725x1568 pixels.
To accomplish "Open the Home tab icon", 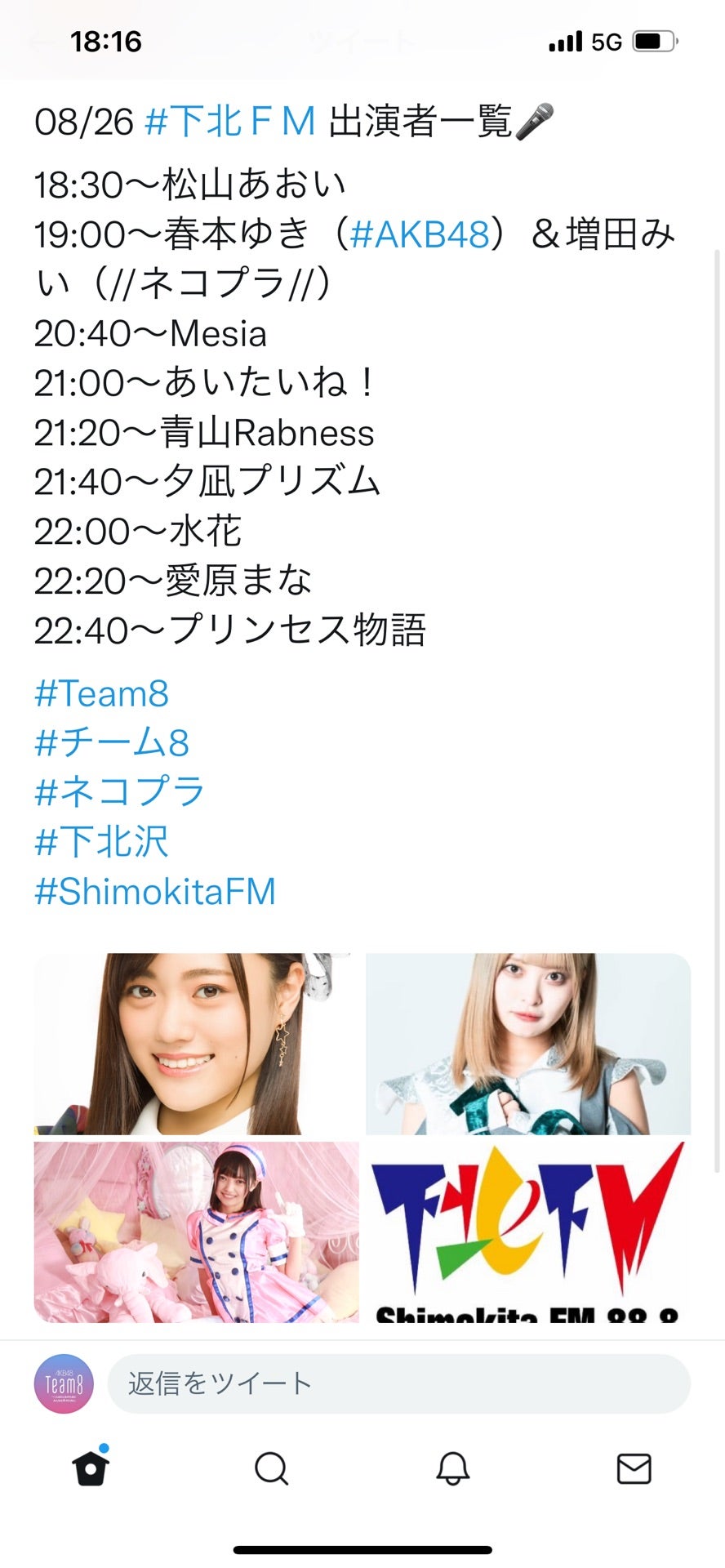I will pos(91,1468).
